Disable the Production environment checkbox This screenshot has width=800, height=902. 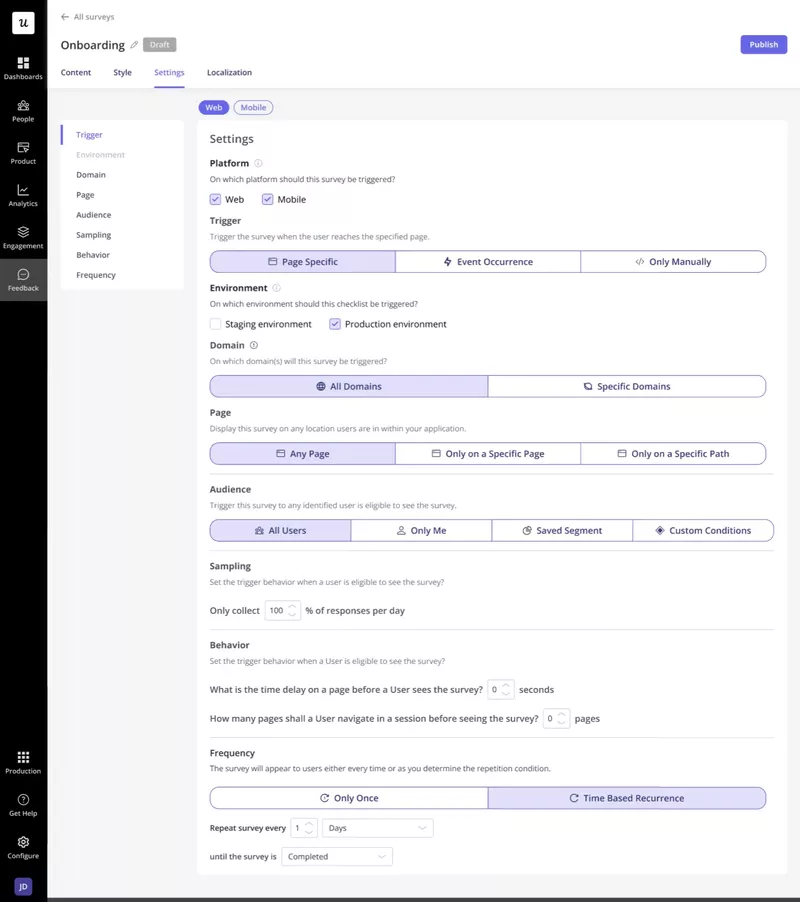tap(334, 323)
